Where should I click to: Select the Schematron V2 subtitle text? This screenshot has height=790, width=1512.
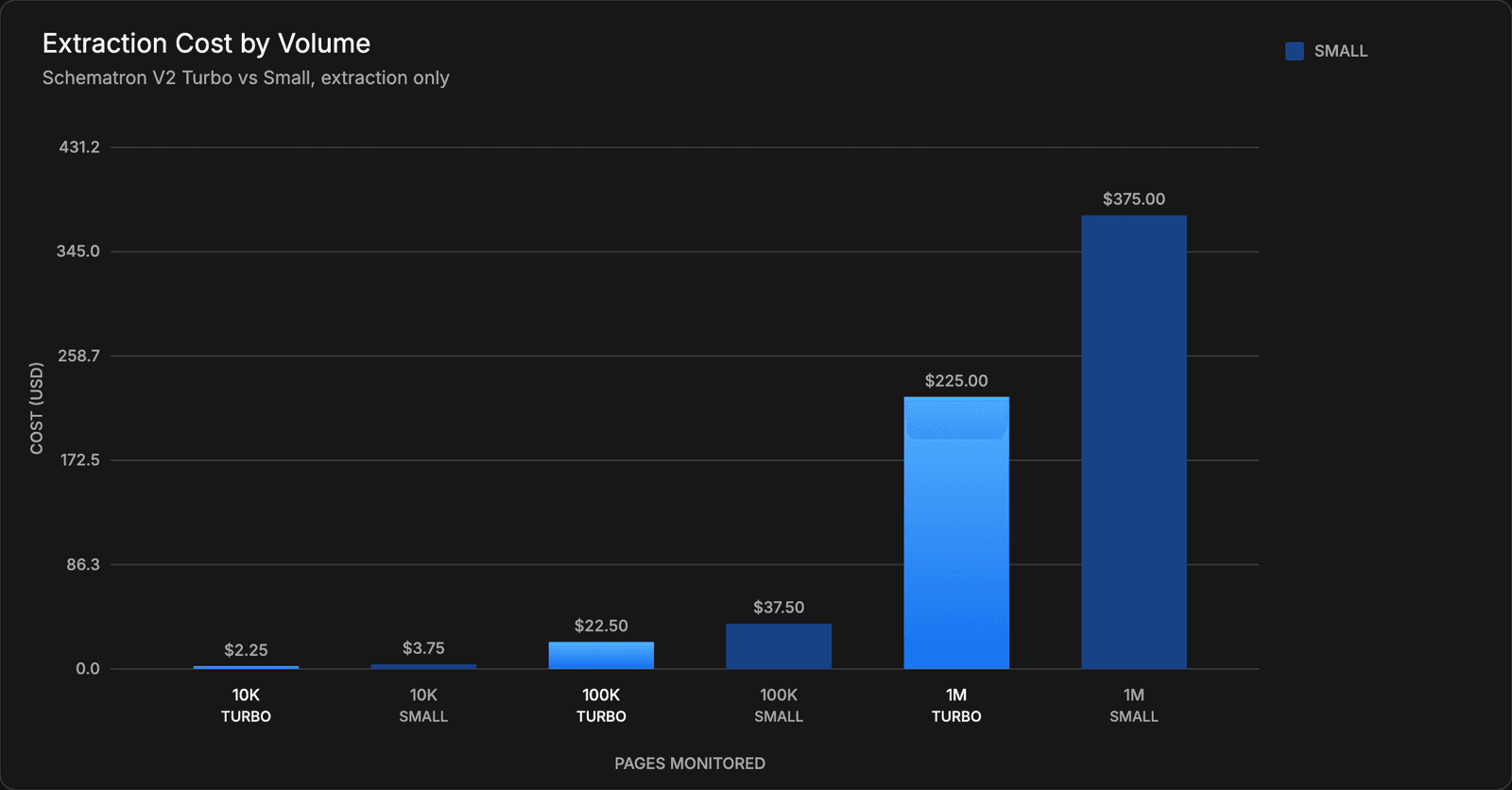click(246, 77)
